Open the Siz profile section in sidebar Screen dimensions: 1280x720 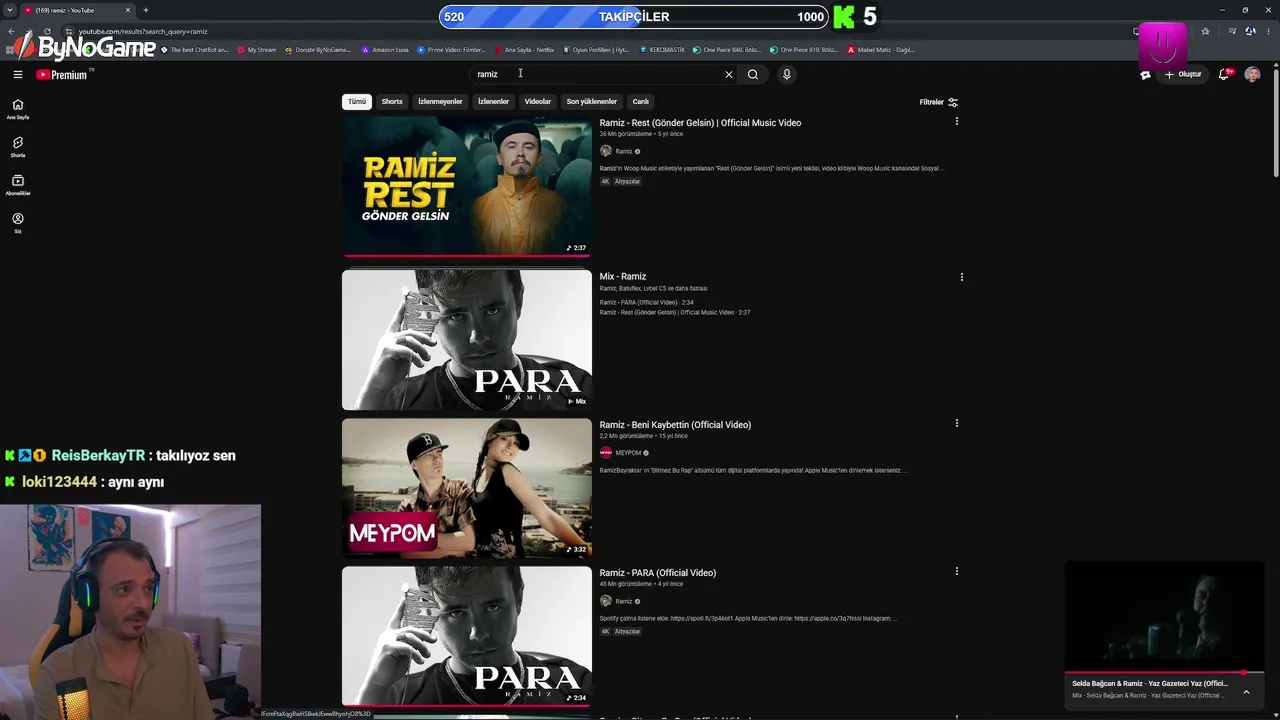pyautogui.click(x=18, y=223)
